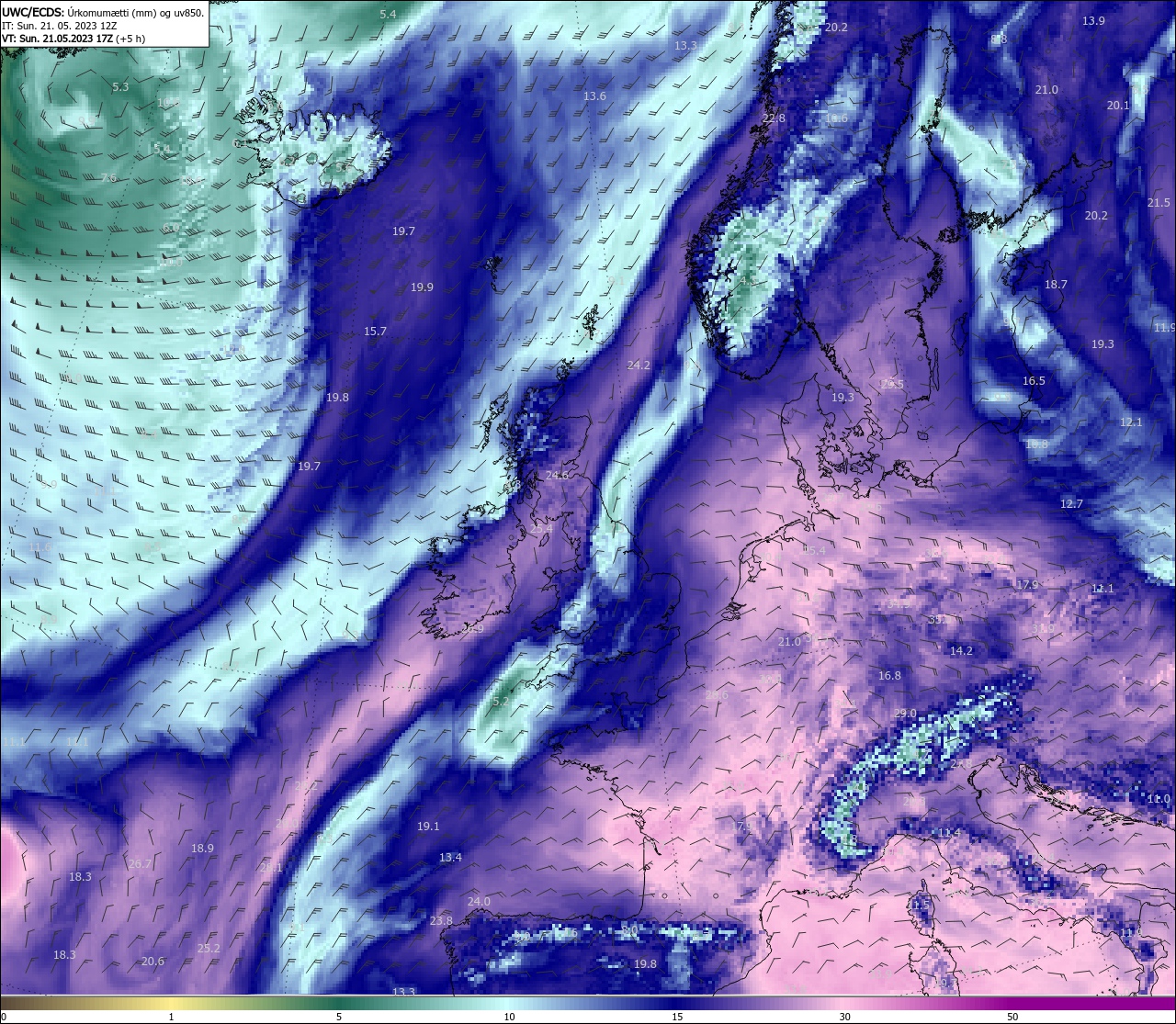
Task: Click the 14.2 value label
Action: 961,651
